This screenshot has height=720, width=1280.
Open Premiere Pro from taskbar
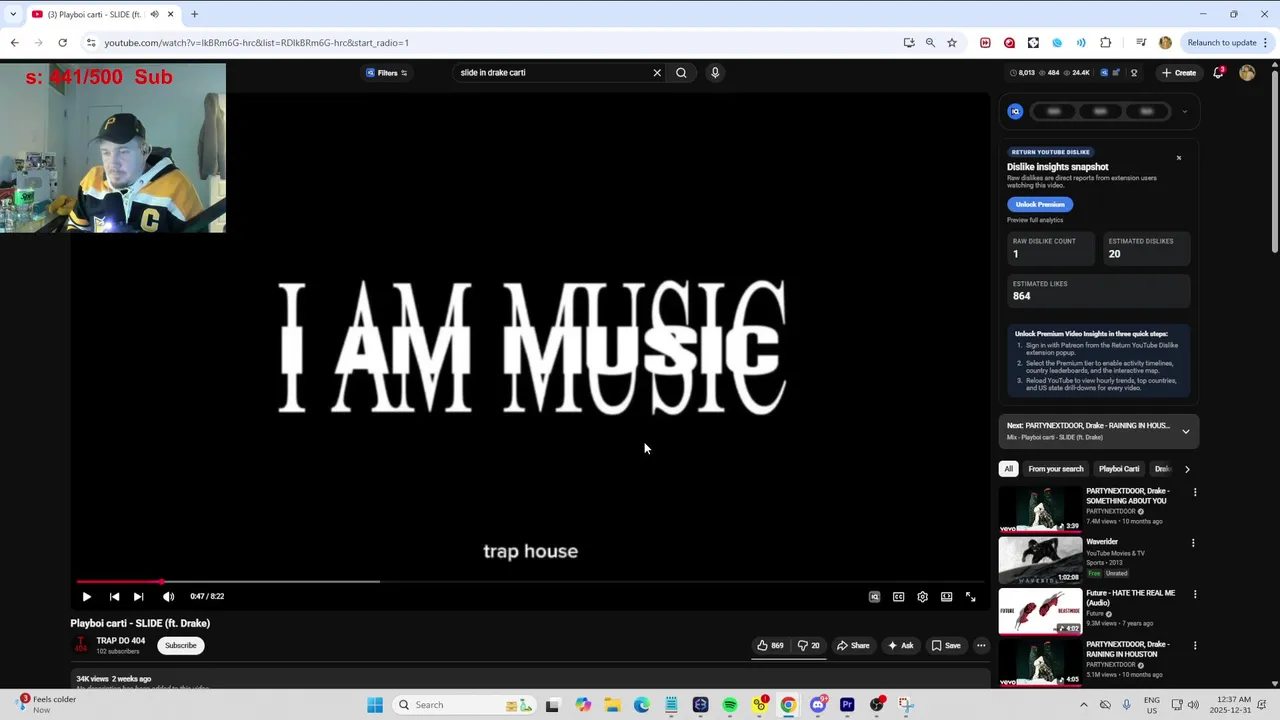pyautogui.click(x=847, y=705)
